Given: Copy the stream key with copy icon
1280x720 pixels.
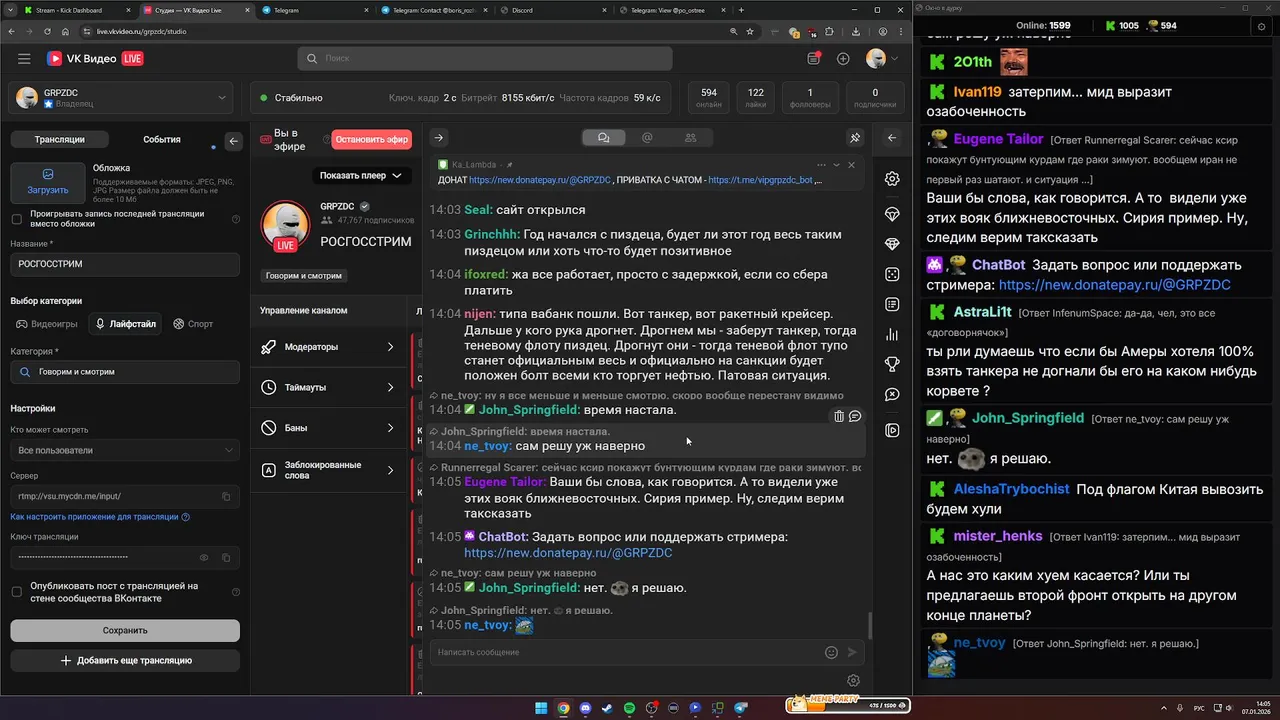Looking at the screenshot, I should (226, 557).
